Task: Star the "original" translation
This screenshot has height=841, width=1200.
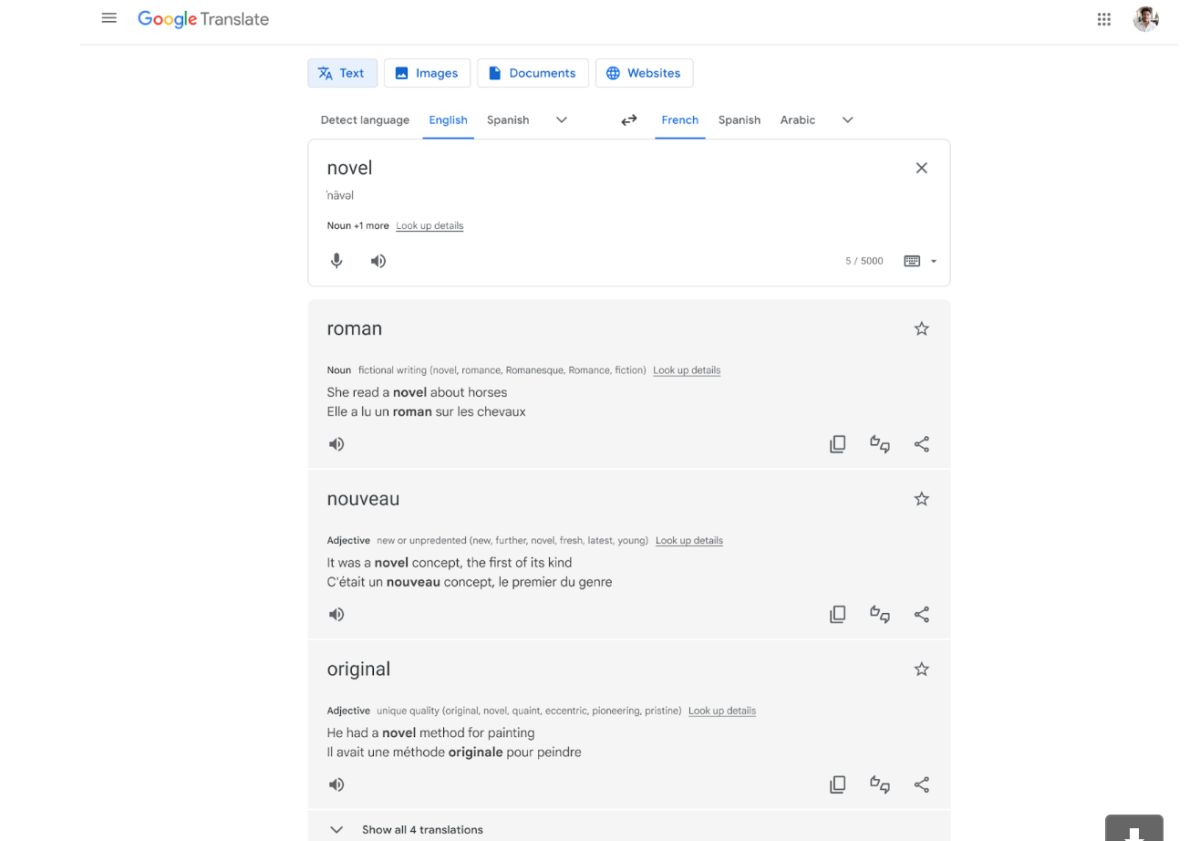Action: click(x=920, y=668)
